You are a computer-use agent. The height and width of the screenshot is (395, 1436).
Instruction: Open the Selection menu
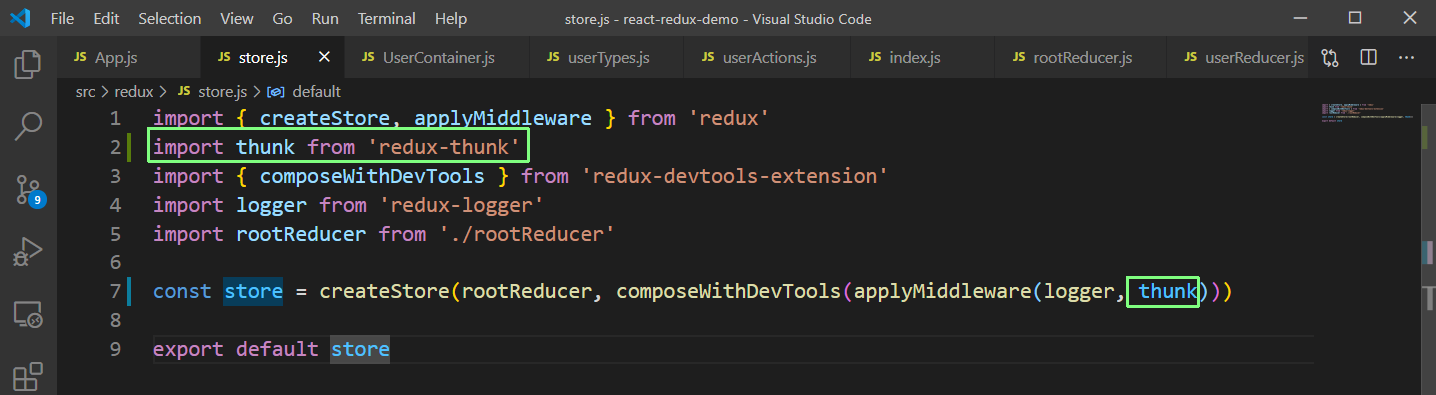pos(169,19)
